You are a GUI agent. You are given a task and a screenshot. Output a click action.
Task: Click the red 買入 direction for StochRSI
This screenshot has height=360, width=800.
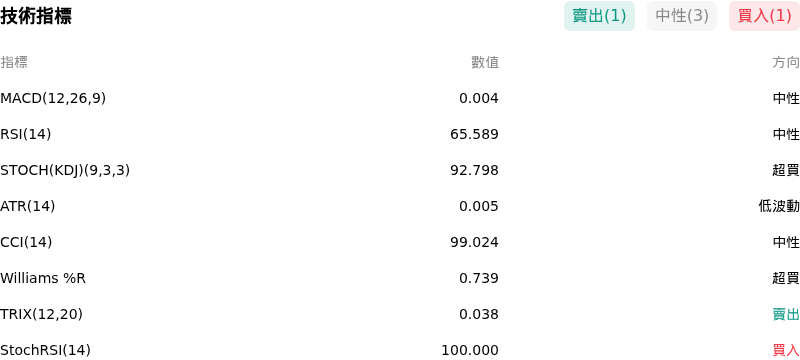pyautogui.click(x=786, y=350)
